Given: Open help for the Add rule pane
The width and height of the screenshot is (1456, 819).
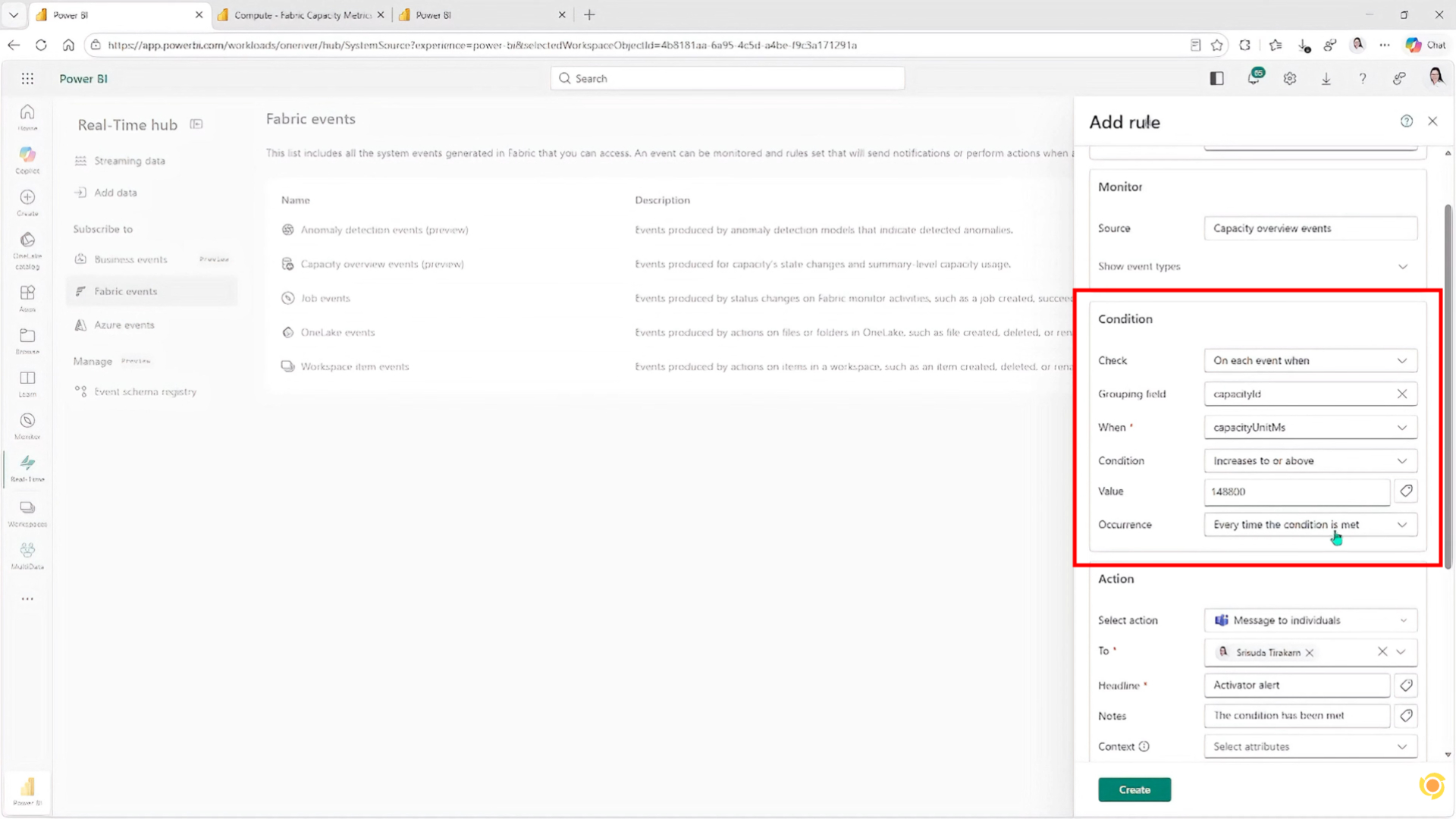Looking at the screenshot, I should point(1407,121).
